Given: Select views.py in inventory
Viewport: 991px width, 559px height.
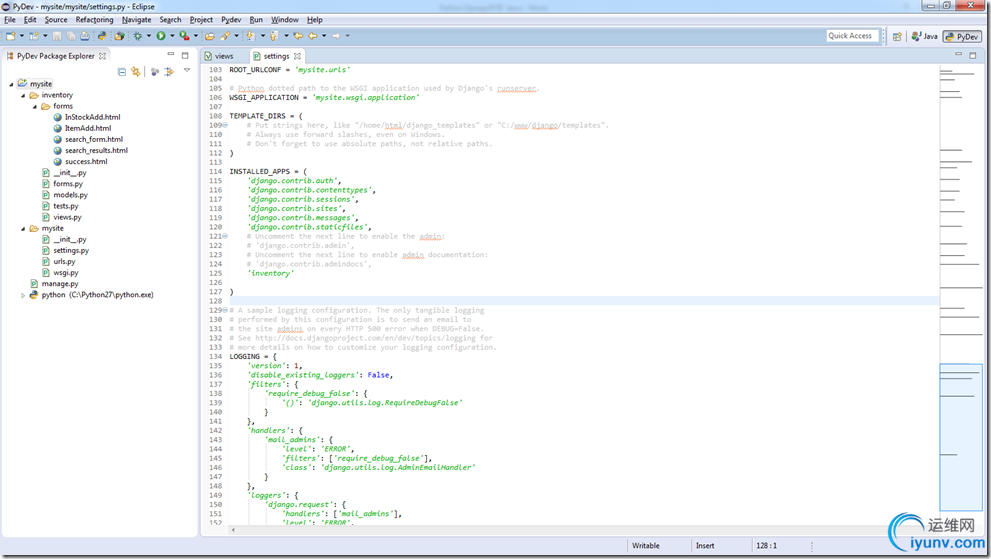Looking at the screenshot, I should [67, 218].
